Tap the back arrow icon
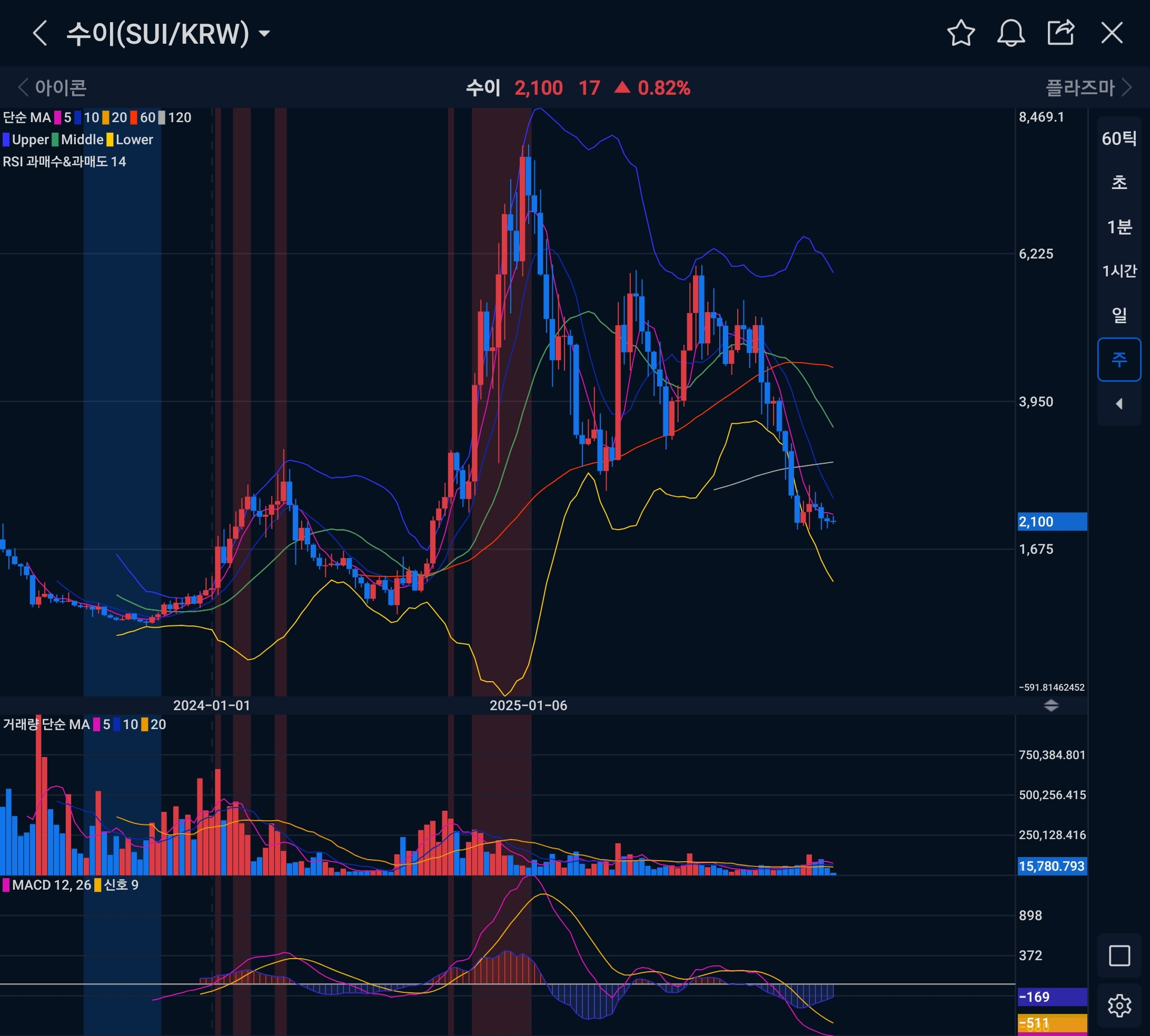Image resolution: width=1150 pixels, height=1036 pixels. tap(39, 33)
